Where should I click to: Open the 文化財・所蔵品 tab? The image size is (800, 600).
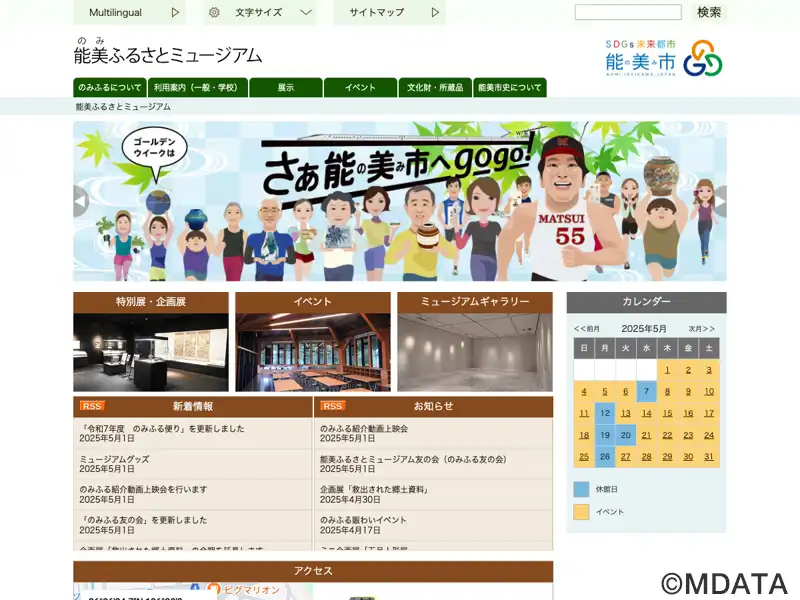[435, 87]
